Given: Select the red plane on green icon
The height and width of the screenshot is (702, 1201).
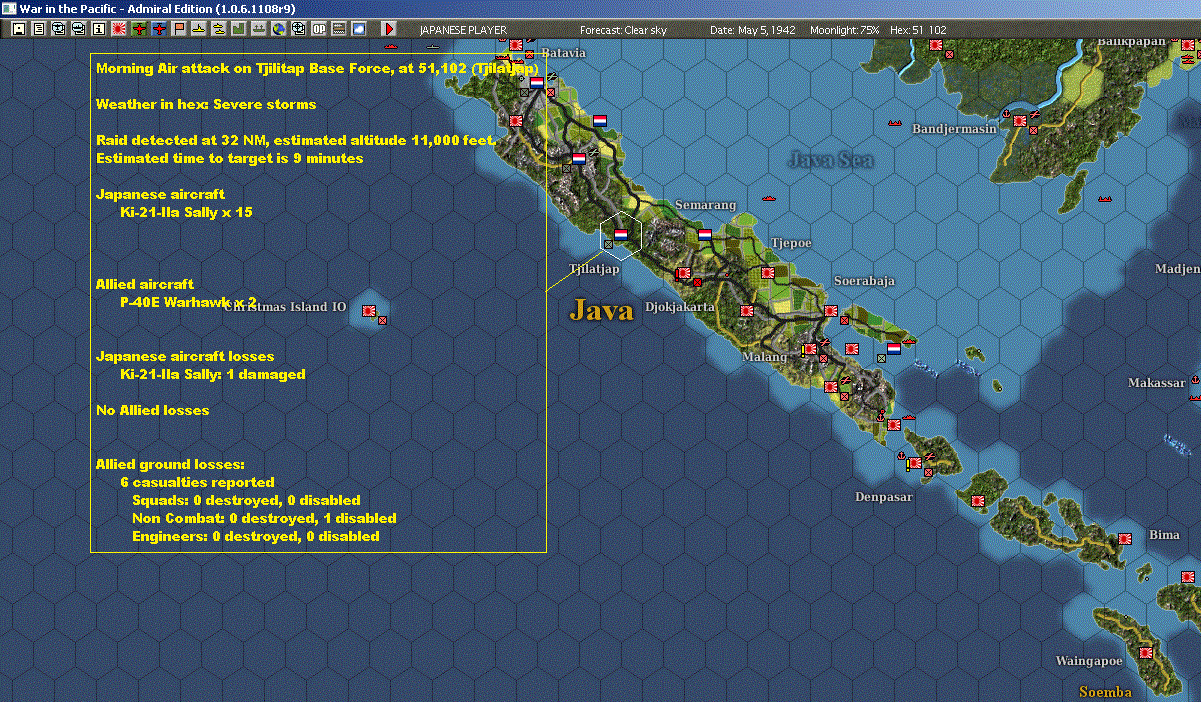Looking at the screenshot, I should click(139, 30).
